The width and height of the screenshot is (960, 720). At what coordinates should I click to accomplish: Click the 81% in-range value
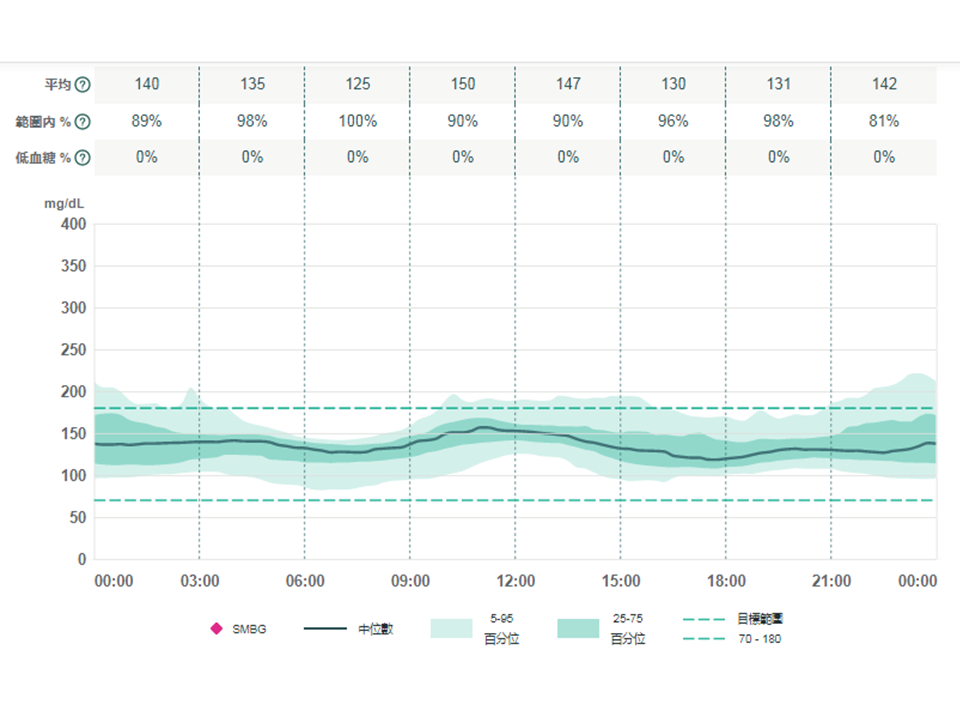[x=884, y=121]
